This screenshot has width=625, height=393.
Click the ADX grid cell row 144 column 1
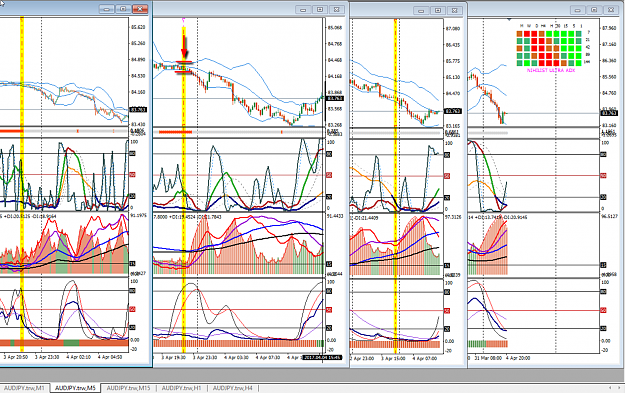click(x=578, y=63)
